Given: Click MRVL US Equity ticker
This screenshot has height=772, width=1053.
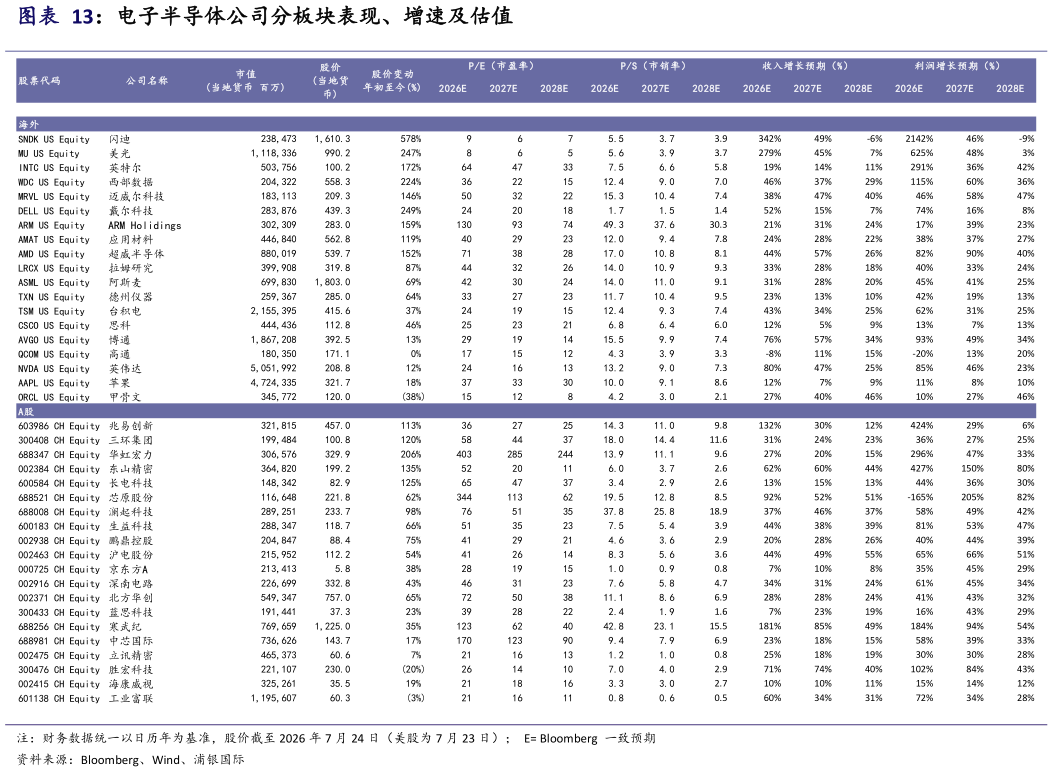Looking at the screenshot, I should click(54, 197).
